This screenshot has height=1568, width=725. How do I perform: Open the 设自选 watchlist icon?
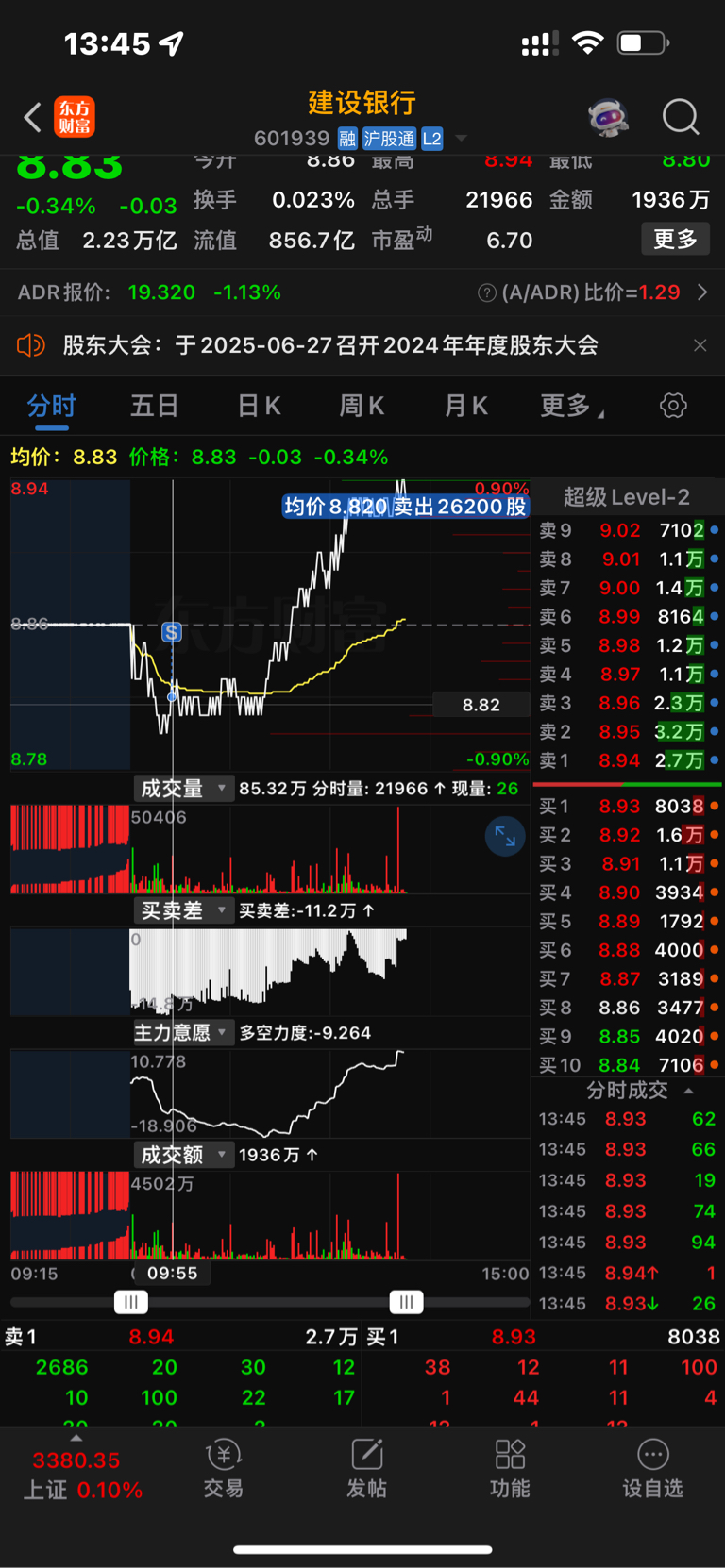coord(652,1469)
